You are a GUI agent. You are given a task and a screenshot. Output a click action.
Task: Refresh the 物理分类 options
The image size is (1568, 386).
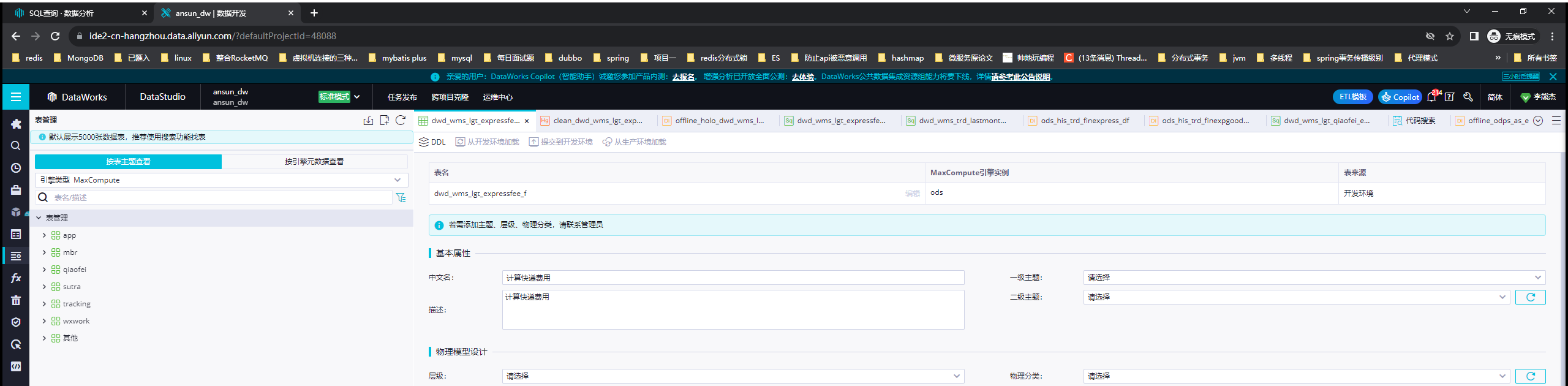click(1530, 376)
